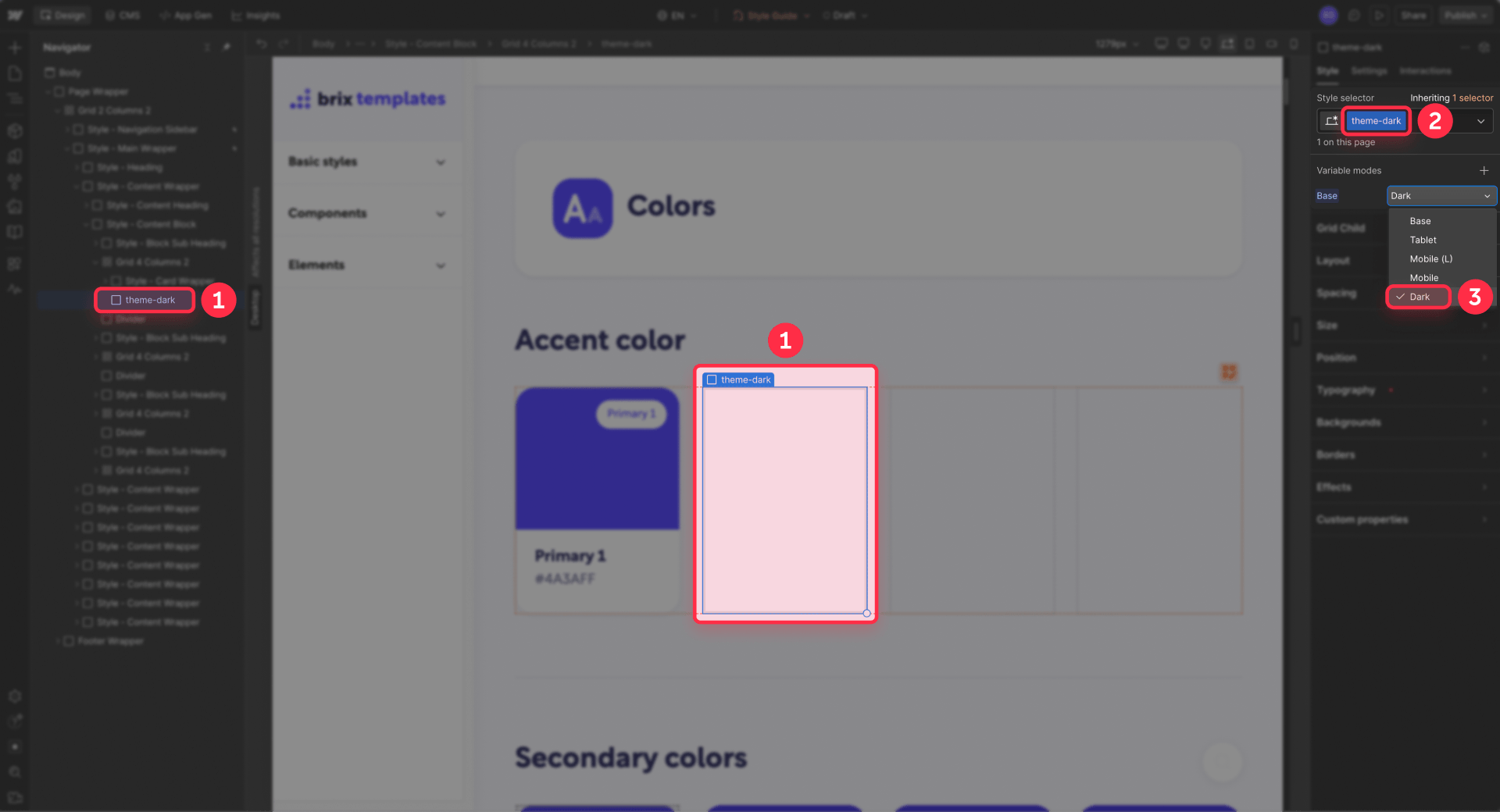Expand the Backgrounds style section
Screen dimensions: 1500x812
point(1403,422)
